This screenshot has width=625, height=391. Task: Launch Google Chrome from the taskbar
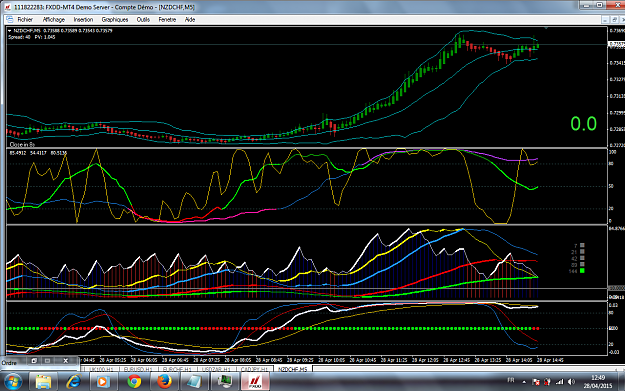click(x=134, y=382)
